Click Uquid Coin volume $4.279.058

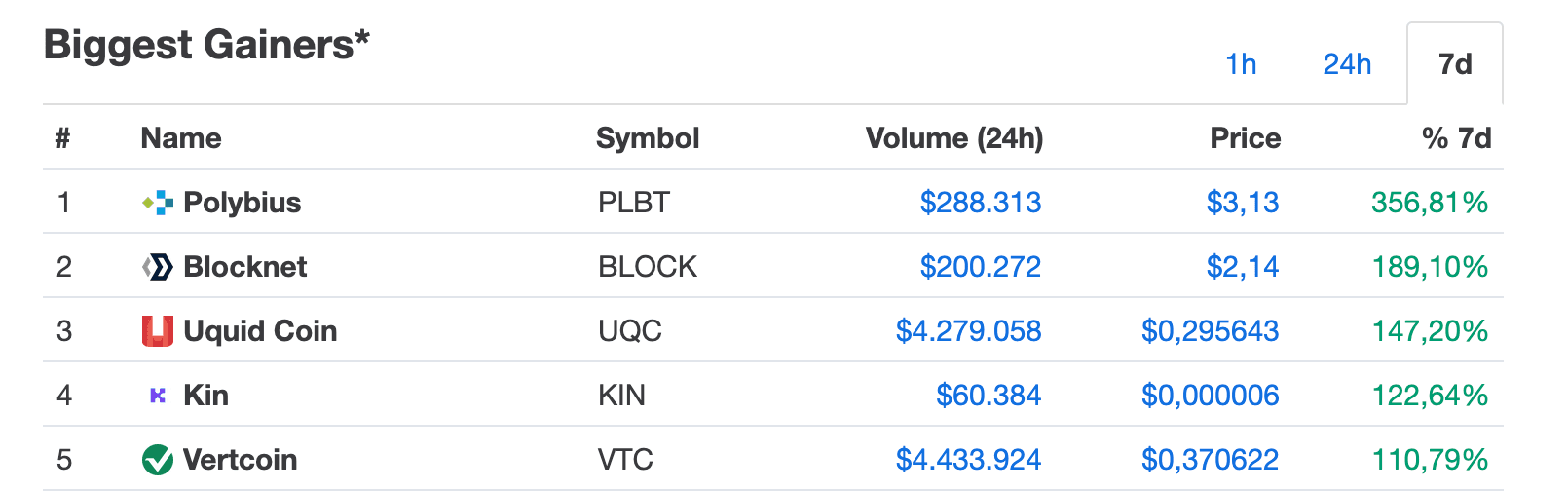pyautogui.click(x=968, y=331)
